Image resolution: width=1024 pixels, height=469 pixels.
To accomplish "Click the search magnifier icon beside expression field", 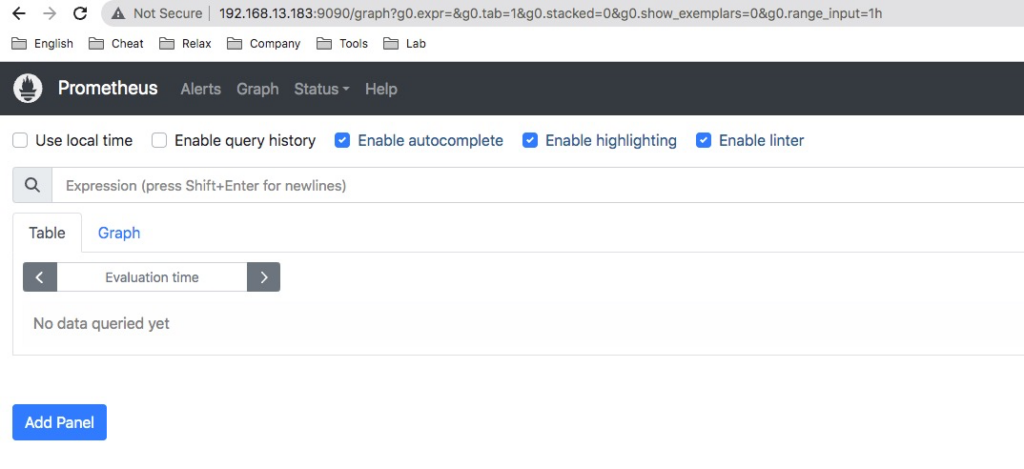I will (x=32, y=186).
